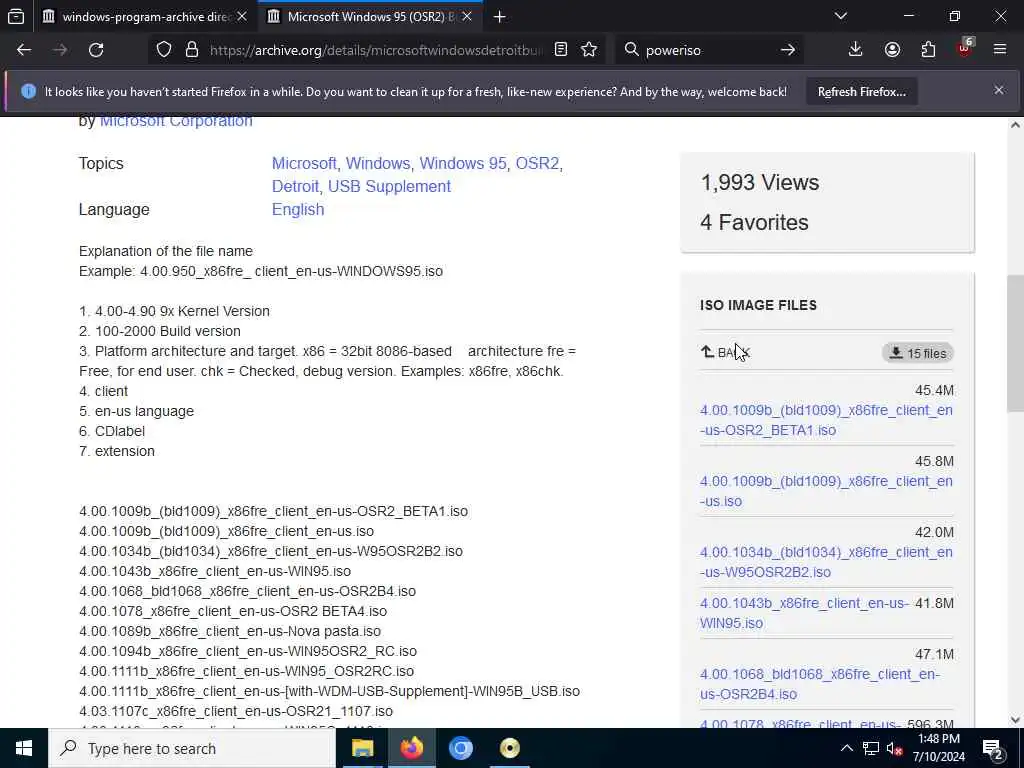Image resolution: width=1024 pixels, height=768 pixels.
Task: Select the Microsoft Windows 95 (OSR2) tab
Action: [370, 17]
